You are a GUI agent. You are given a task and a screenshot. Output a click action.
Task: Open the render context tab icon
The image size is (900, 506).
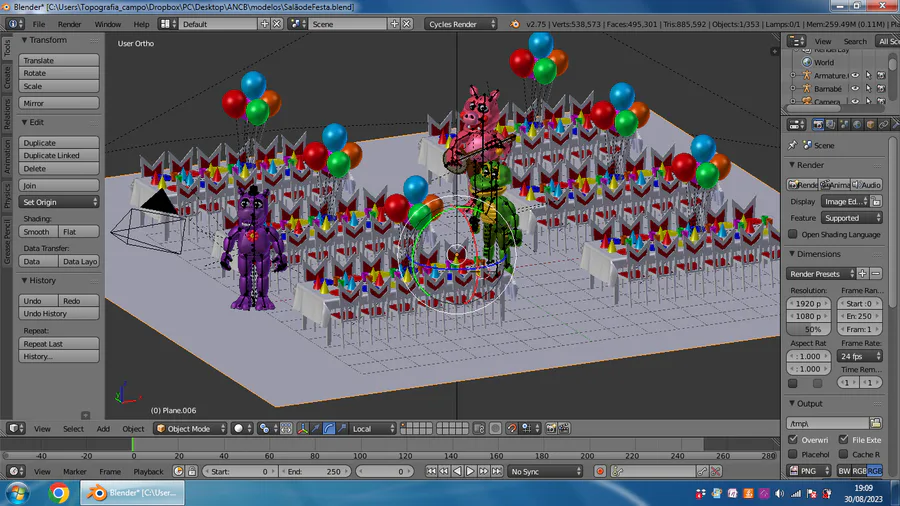[818, 124]
